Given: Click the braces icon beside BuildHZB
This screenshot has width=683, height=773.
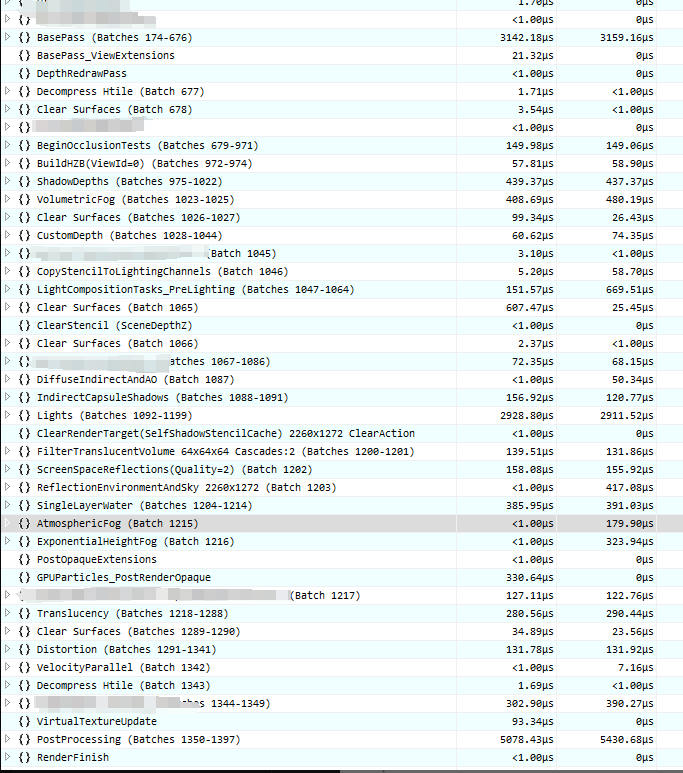Looking at the screenshot, I should (x=25, y=163).
